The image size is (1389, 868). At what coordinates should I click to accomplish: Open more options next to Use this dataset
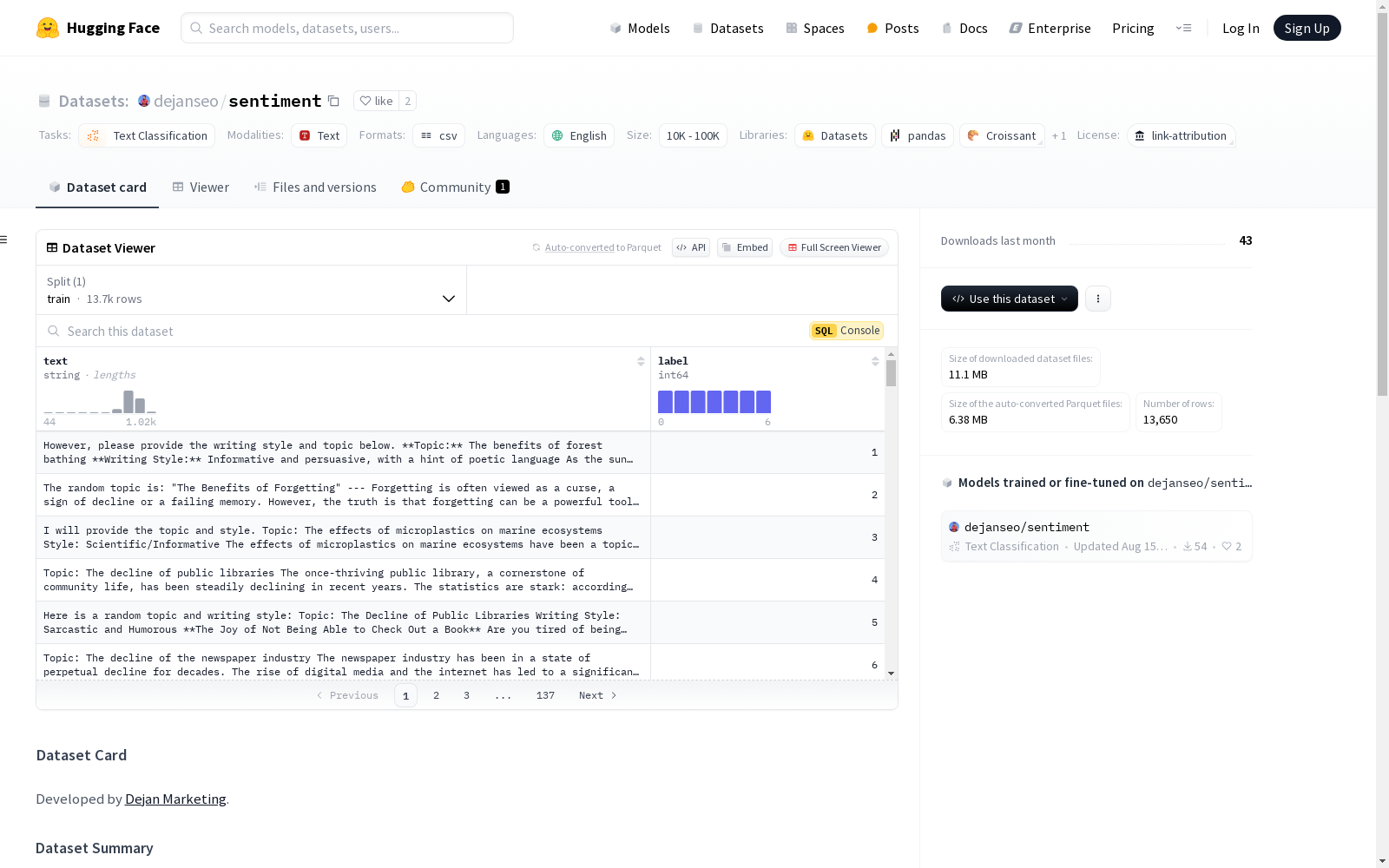(1097, 299)
